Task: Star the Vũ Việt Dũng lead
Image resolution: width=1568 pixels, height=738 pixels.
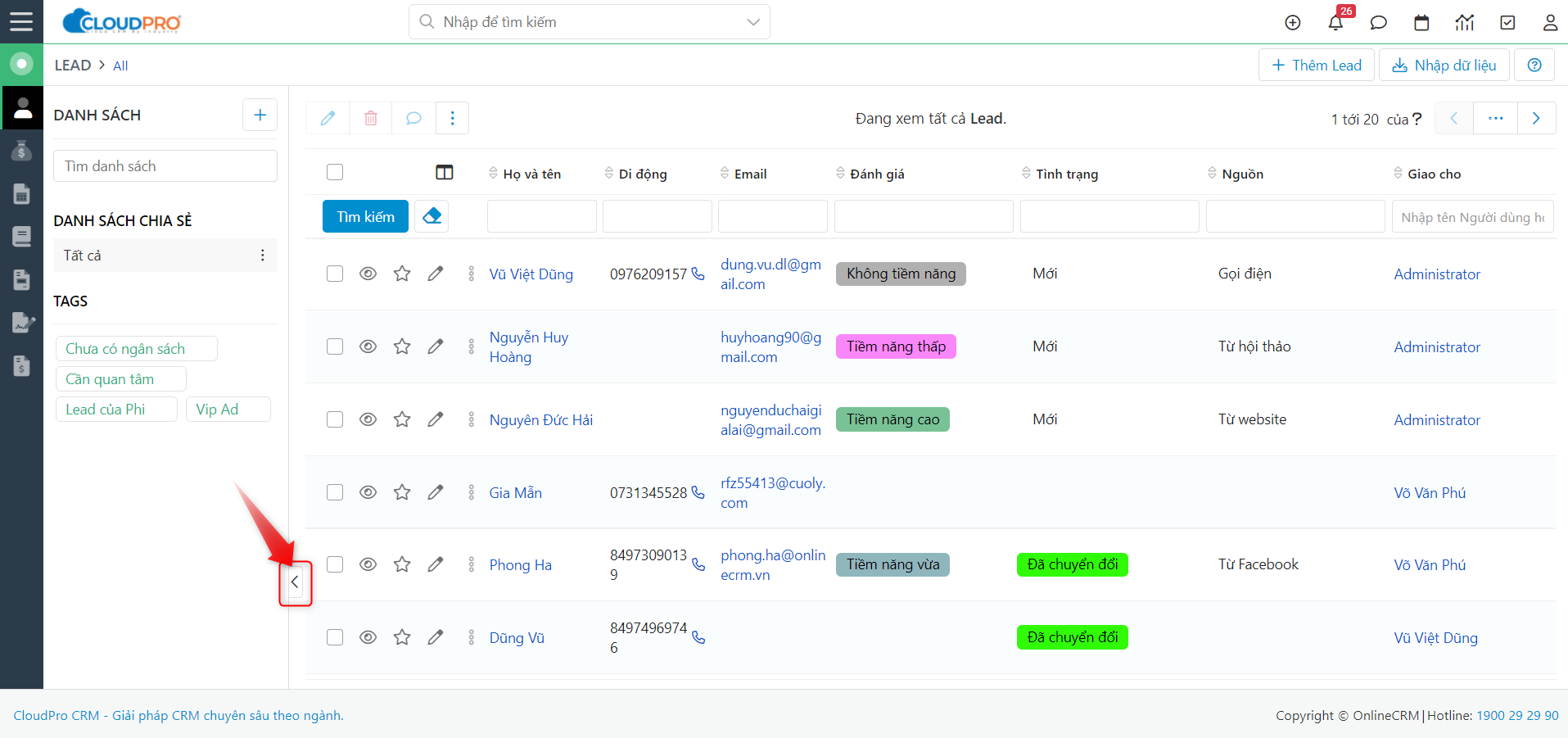Action: 402,274
